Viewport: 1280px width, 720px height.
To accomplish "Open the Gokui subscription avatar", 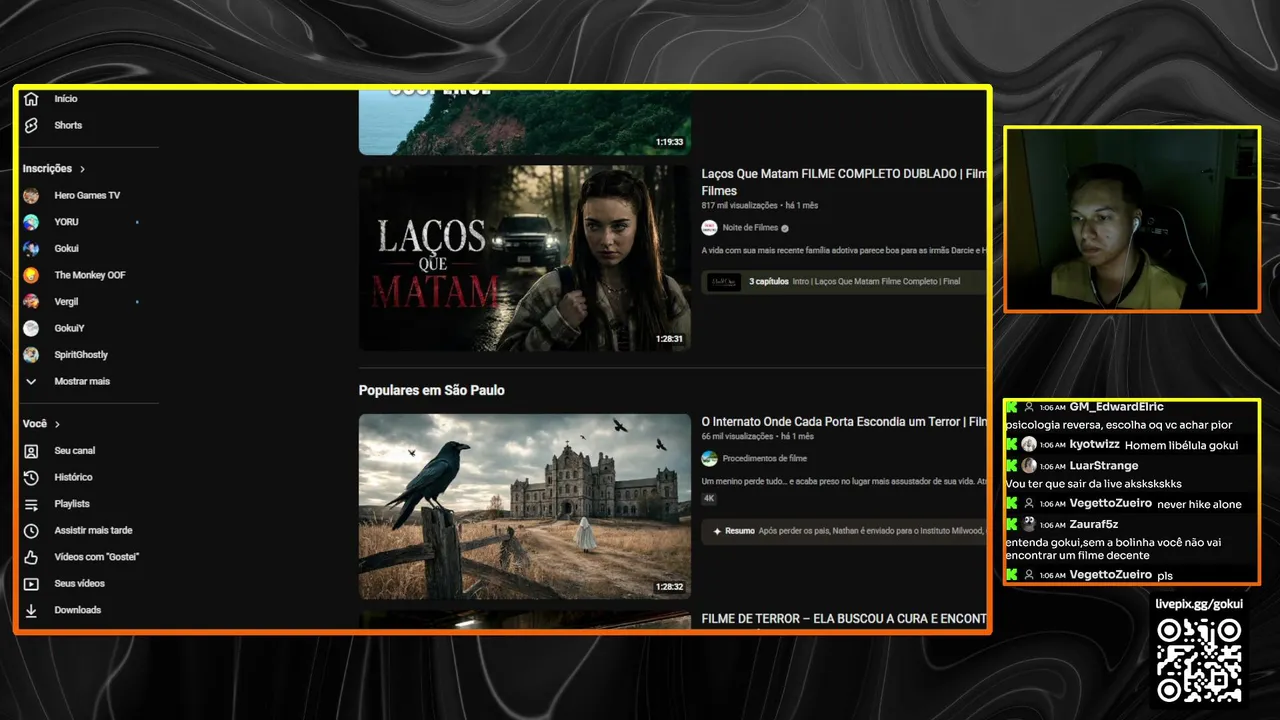I will pos(31,248).
